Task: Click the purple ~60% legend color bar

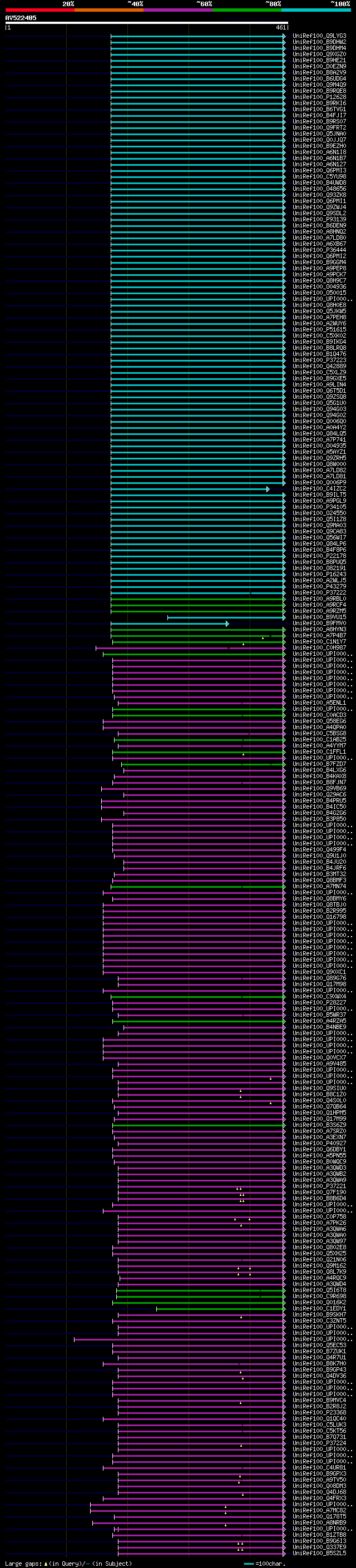Action: (x=179, y=10)
